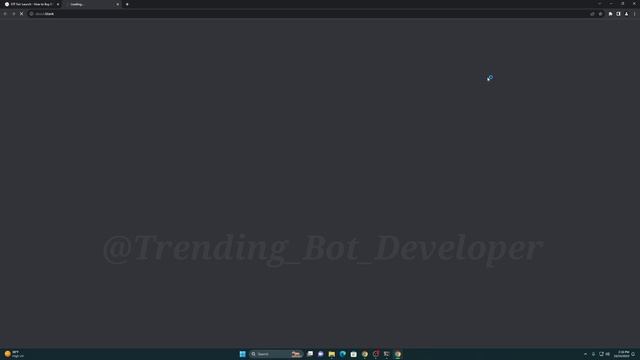Minimize the browser window
640x360 pixels.
point(611,3)
